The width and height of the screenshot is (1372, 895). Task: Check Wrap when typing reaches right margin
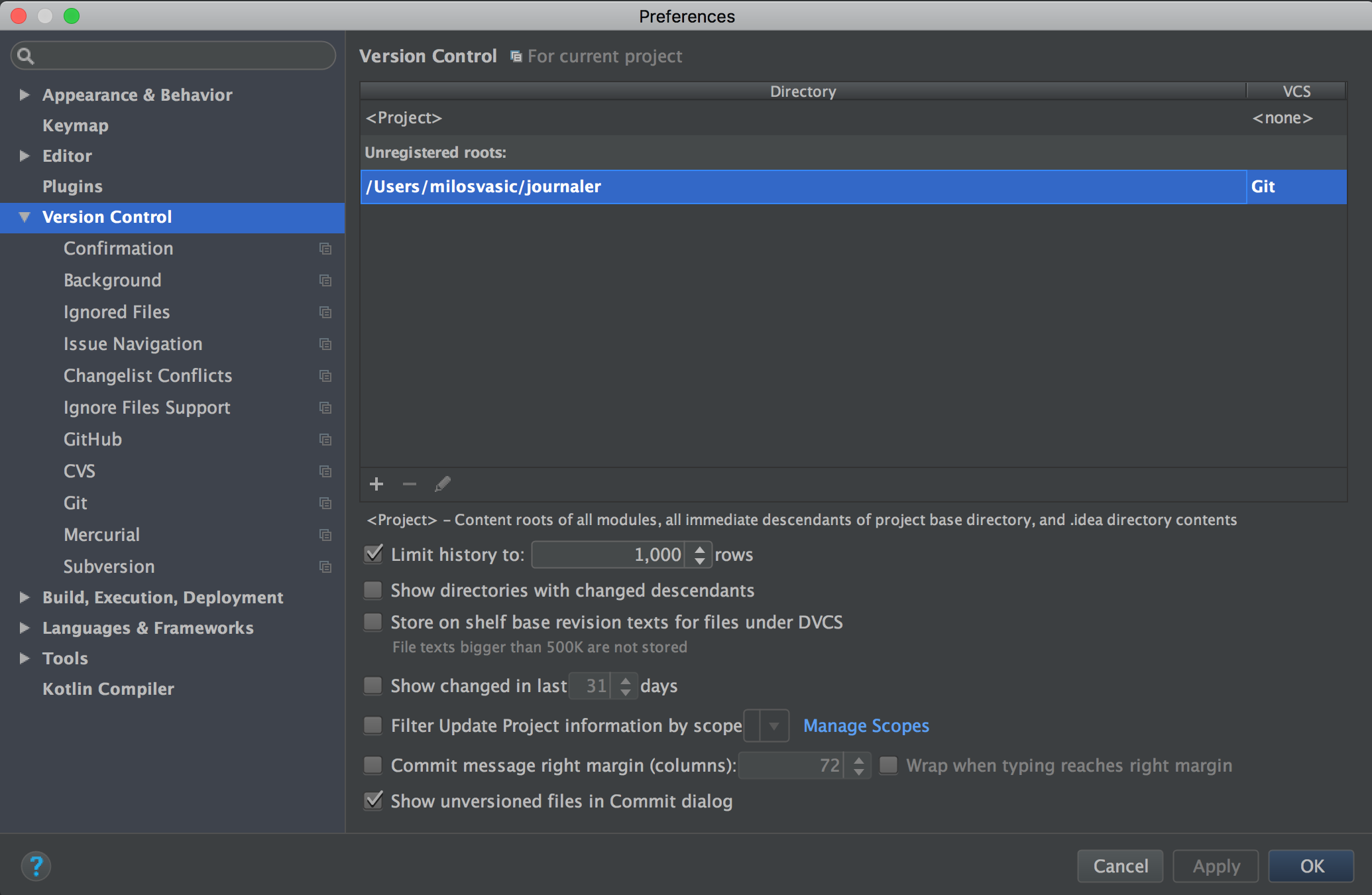pyautogui.click(x=889, y=765)
